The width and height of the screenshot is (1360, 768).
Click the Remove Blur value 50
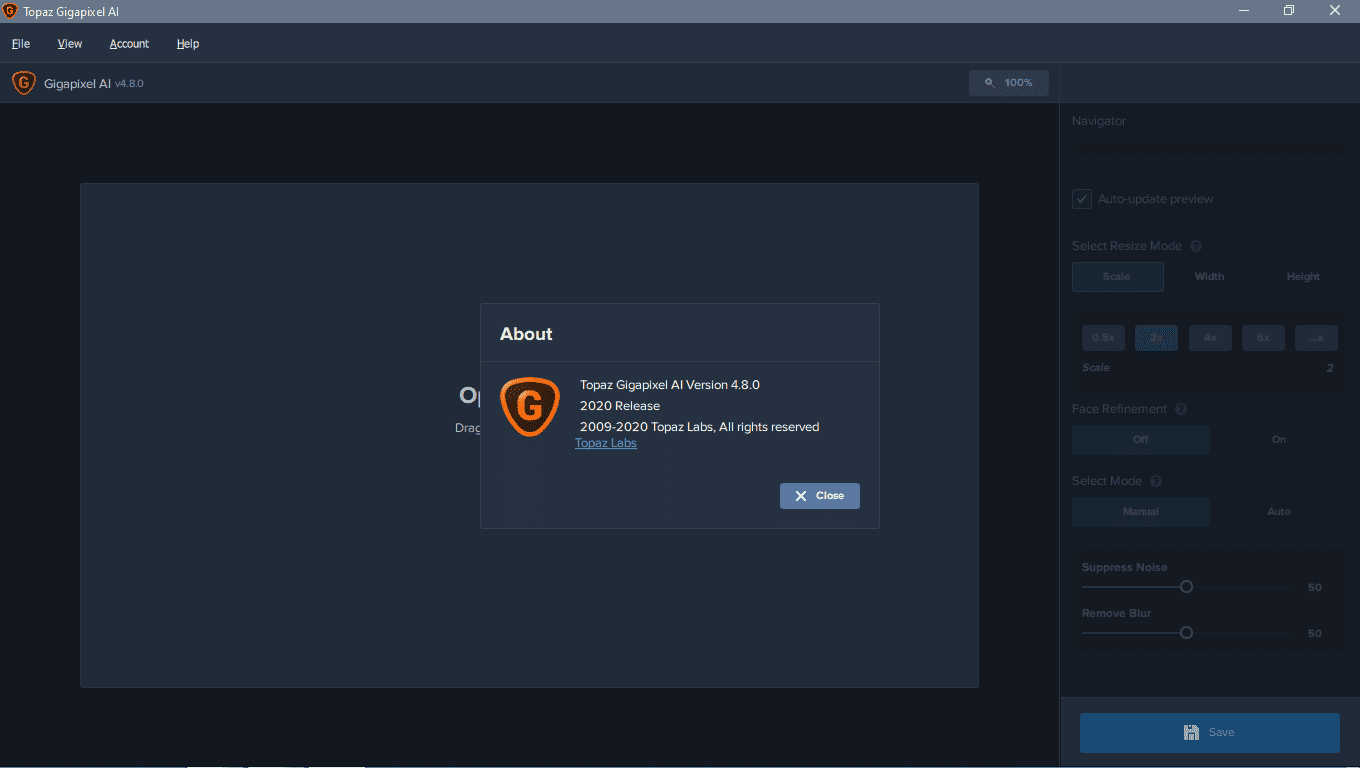click(x=1315, y=634)
